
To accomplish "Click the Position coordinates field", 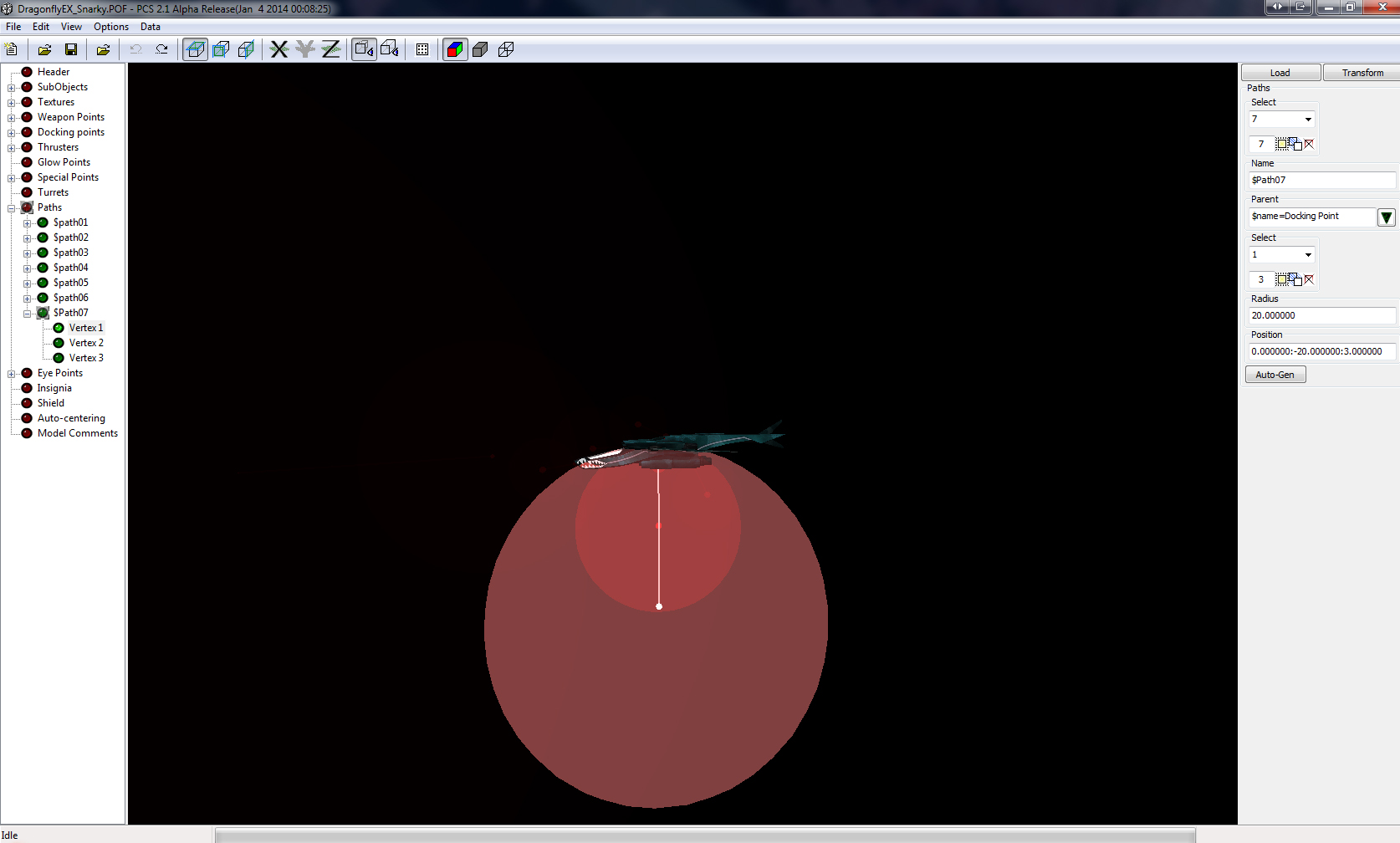I will 1322,352.
